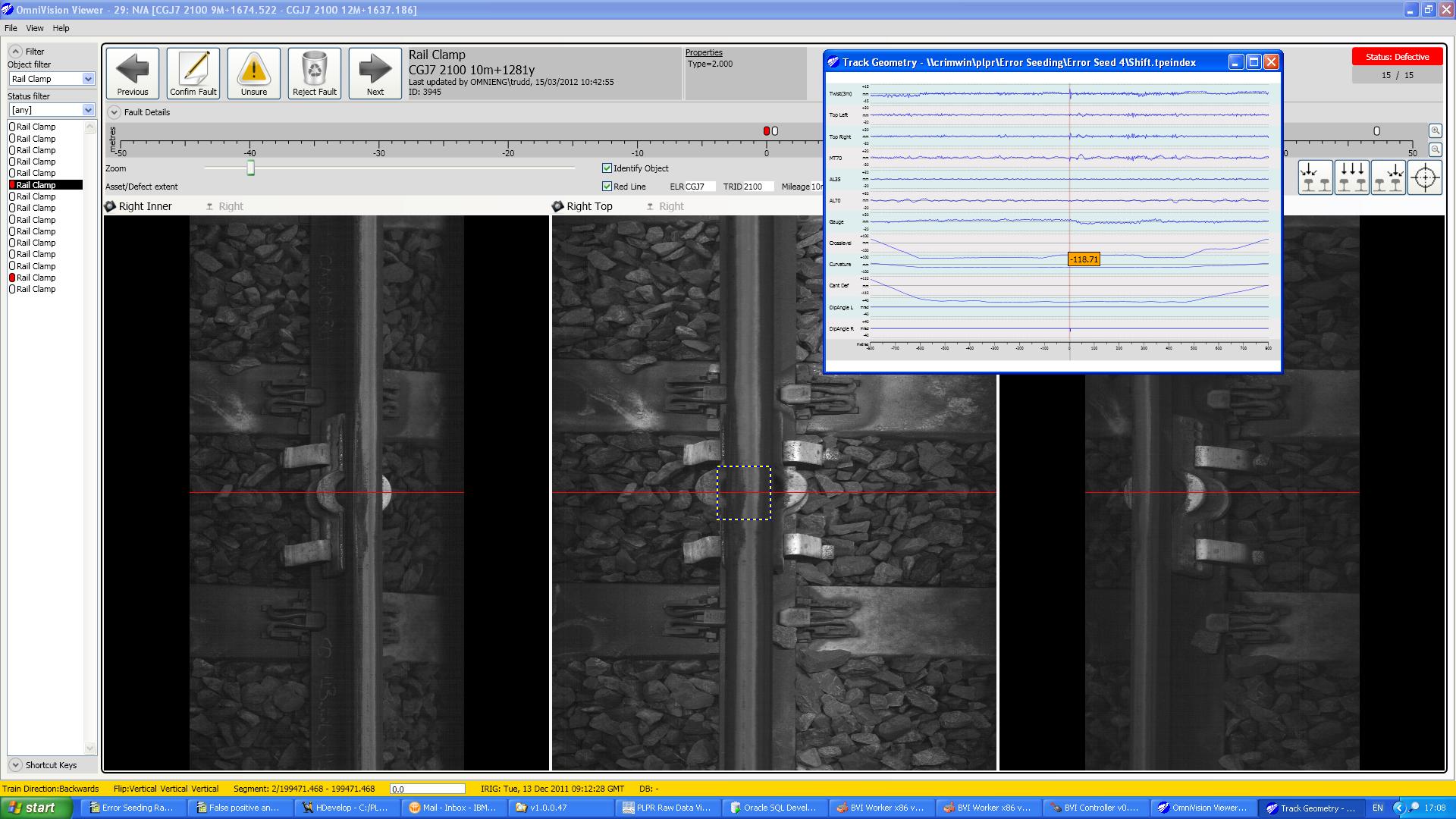1456x819 pixels.
Task: Click the crosshair target icon
Action: (1425, 178)
